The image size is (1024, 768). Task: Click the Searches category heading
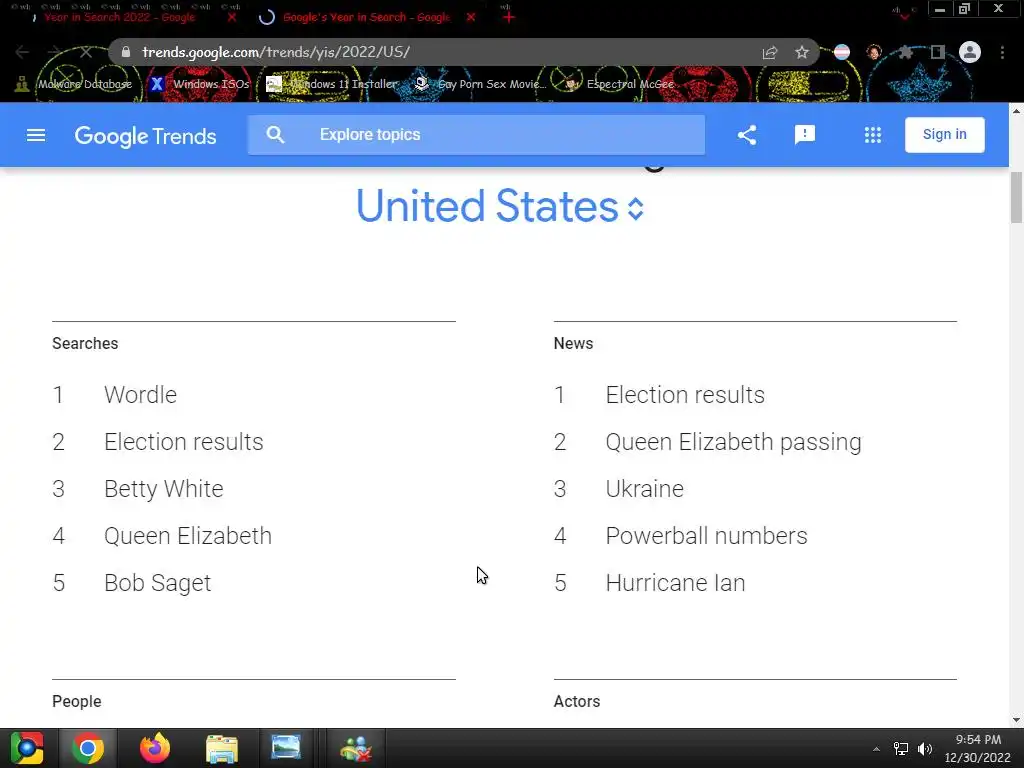pyautogui.click(x=85, y=344)
